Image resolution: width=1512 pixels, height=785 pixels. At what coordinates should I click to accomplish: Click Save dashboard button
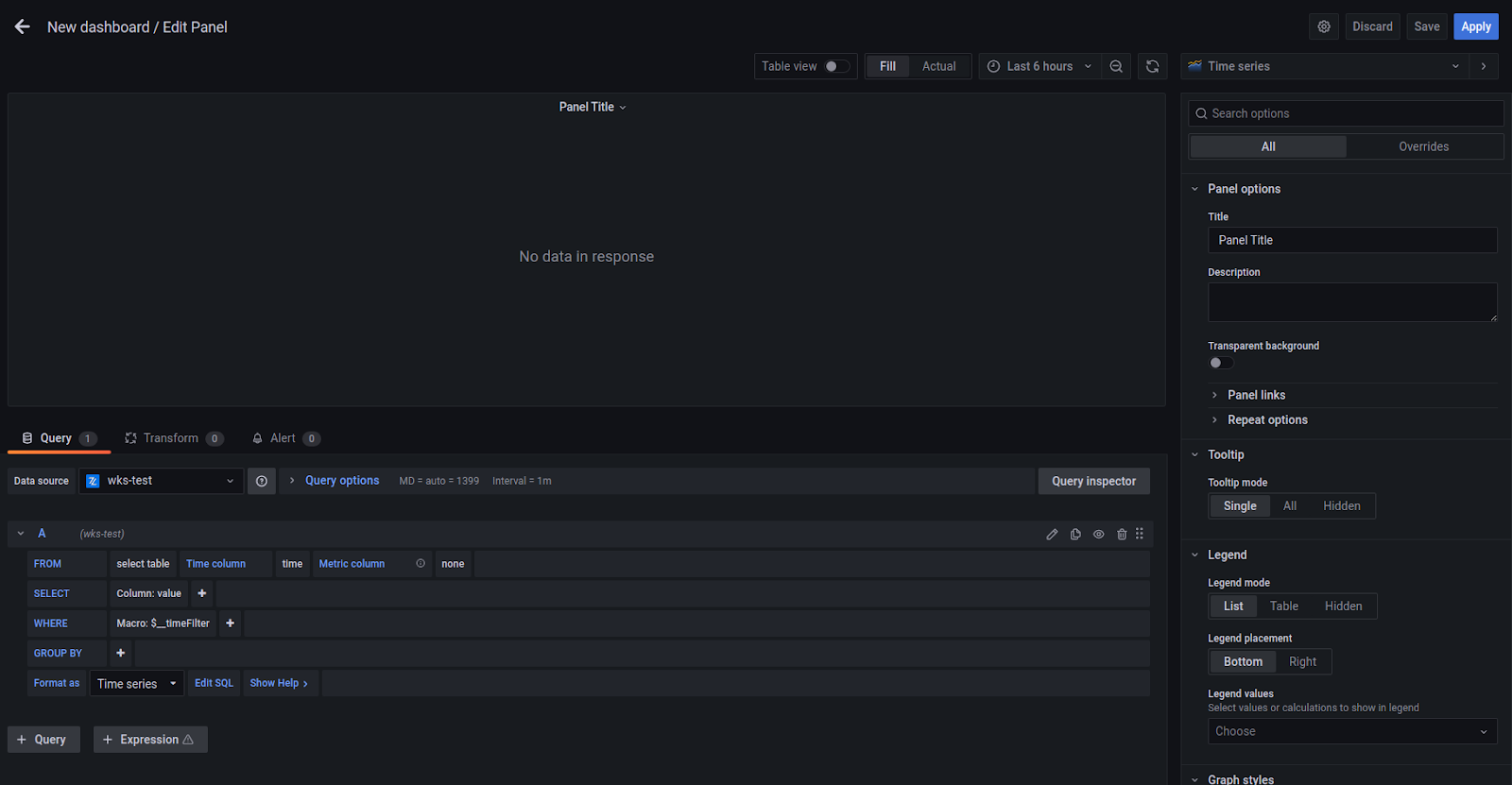click(1427, 26)
